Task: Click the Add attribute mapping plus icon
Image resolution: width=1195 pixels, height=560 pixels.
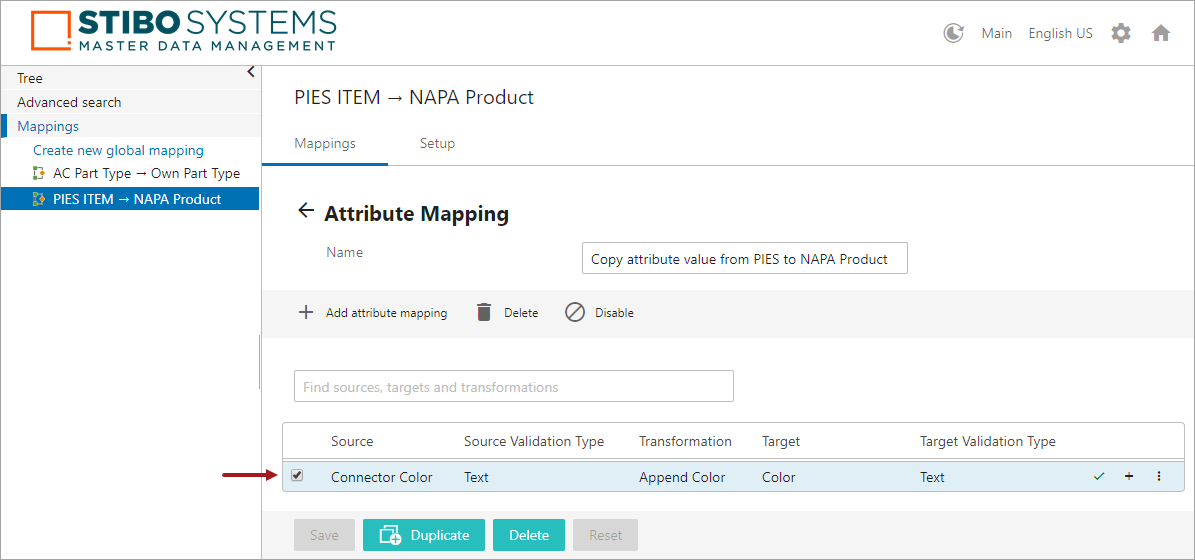Action: (x=306, y=312)
